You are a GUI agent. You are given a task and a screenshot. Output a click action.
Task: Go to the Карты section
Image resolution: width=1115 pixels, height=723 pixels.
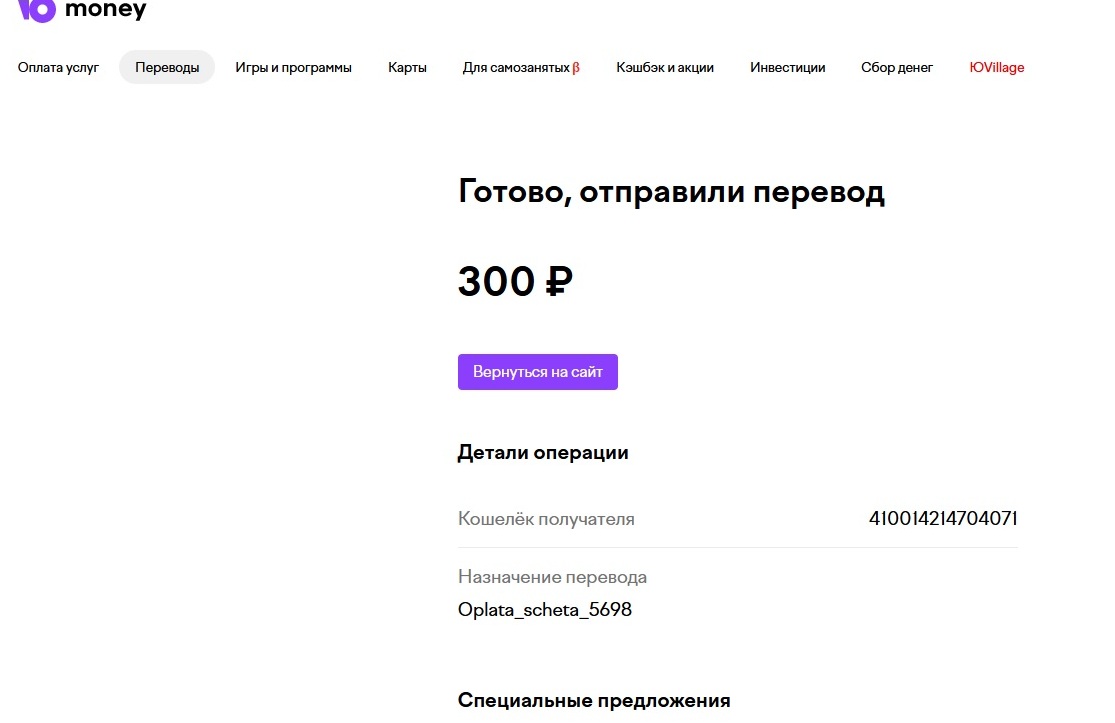pyautogui.click(x=407, y=68)
